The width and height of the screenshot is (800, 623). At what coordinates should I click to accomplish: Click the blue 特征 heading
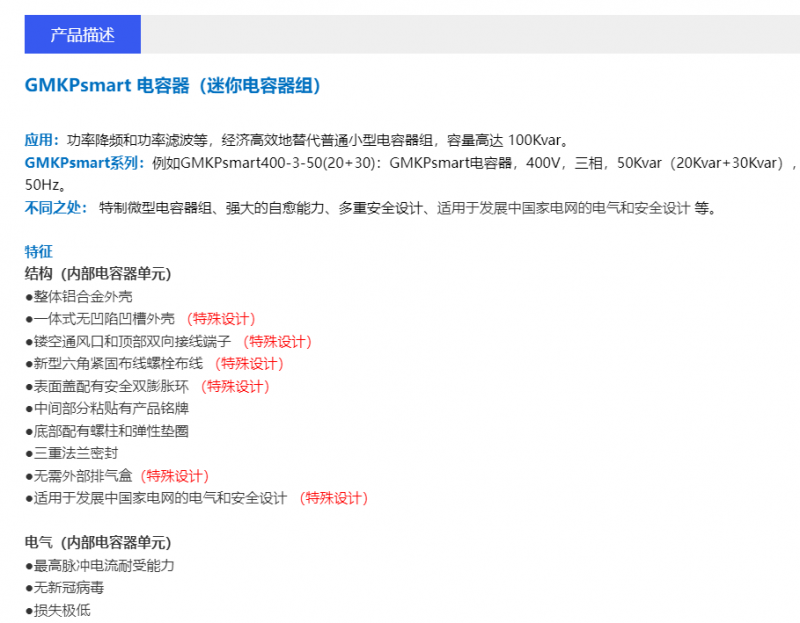point(39,252)
